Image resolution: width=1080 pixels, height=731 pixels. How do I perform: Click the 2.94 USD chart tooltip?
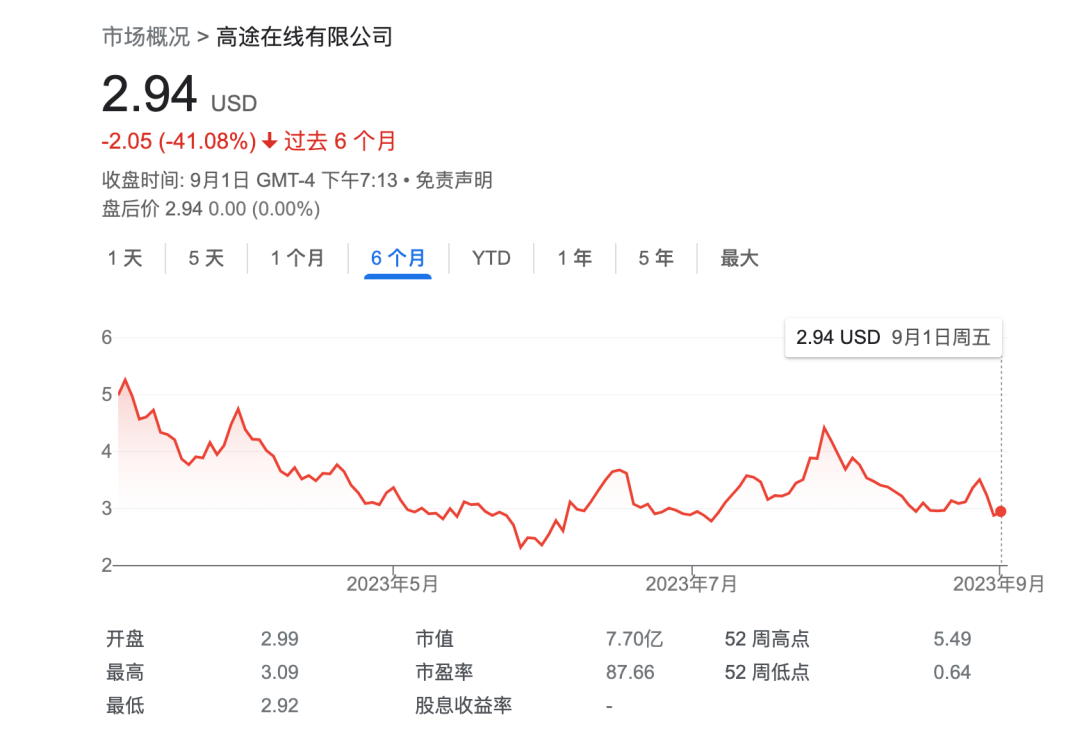893,338
